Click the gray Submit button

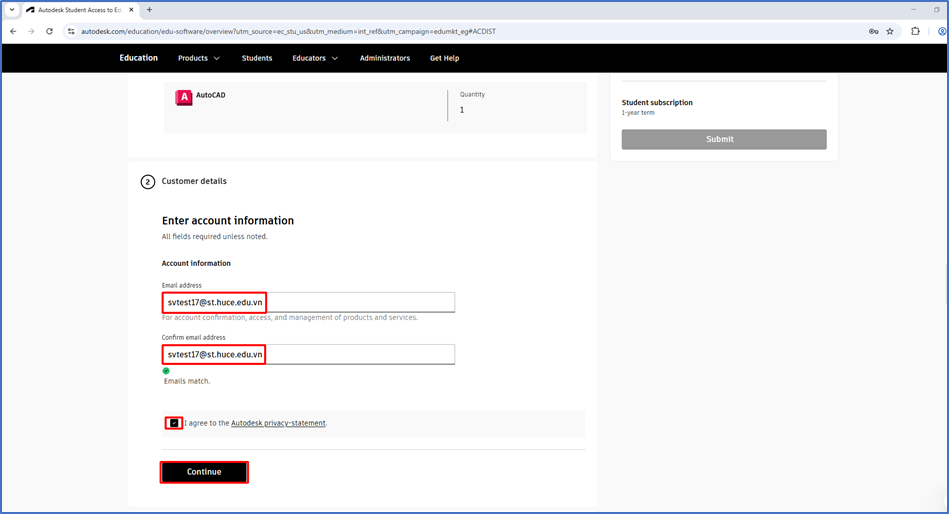coord(723,139)
